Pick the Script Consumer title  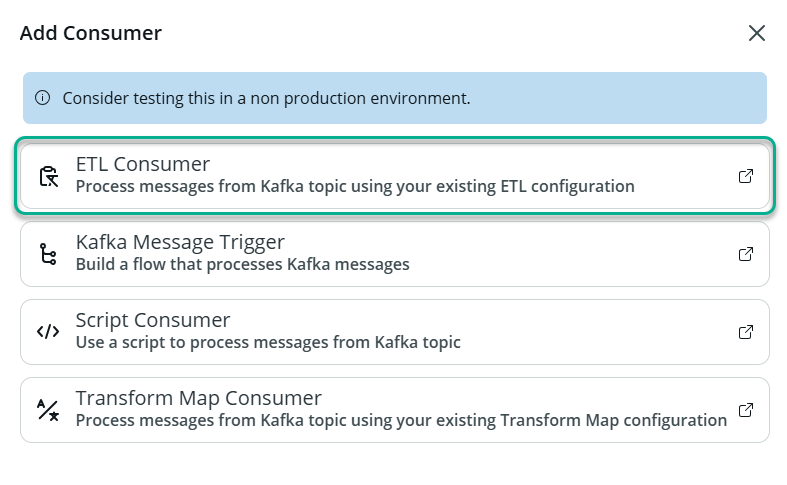(x=153, y=320)
